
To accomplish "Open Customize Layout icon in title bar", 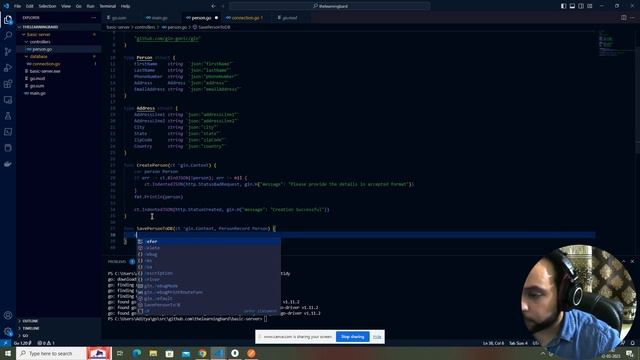I will (x=590, y=6).
